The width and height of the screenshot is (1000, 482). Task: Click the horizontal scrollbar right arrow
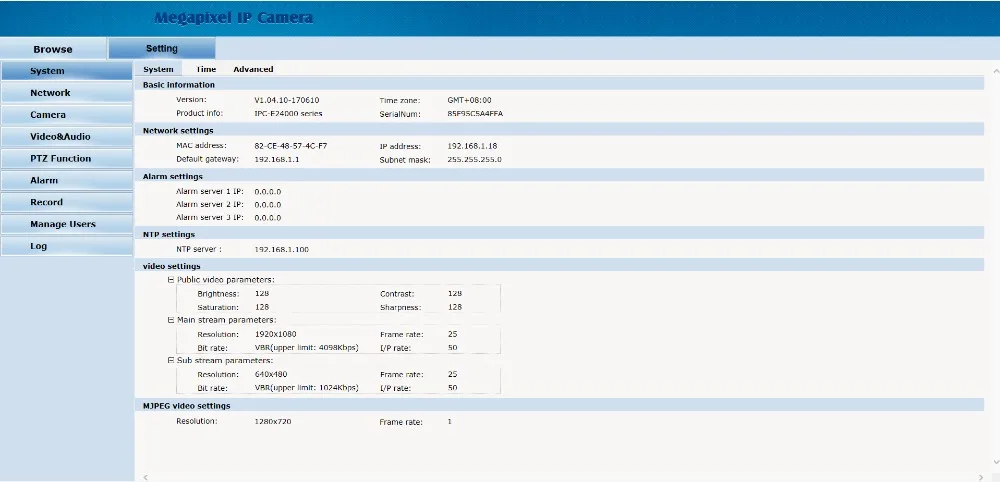pos(982,477)
